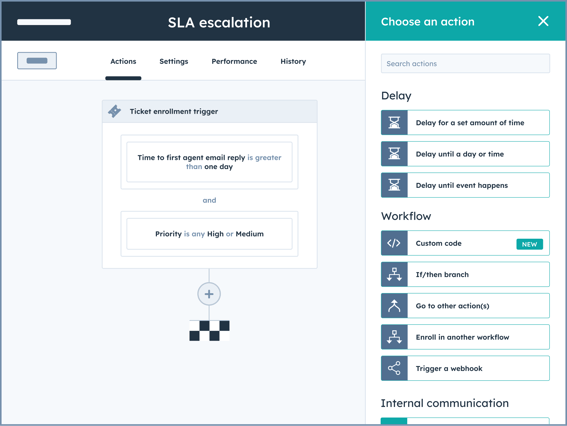Click the hourglass icon beside Delay until a day or time
567x426 pixels.
click(x=394, y=154)
